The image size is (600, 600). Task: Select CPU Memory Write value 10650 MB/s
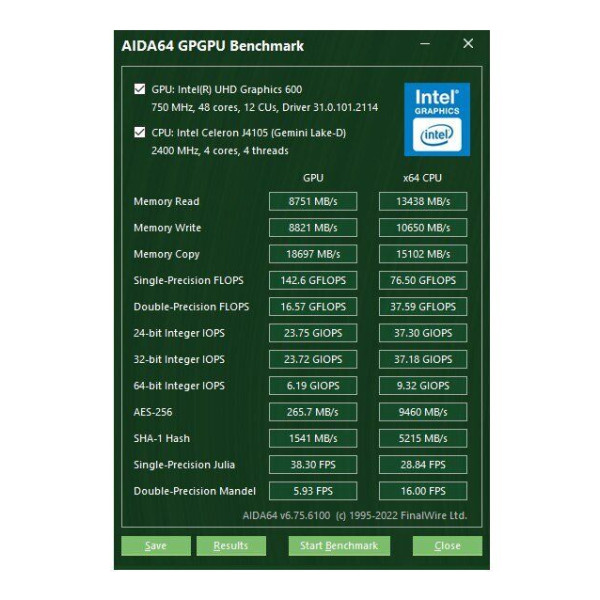pyautogui.click(x=423, y=228)
